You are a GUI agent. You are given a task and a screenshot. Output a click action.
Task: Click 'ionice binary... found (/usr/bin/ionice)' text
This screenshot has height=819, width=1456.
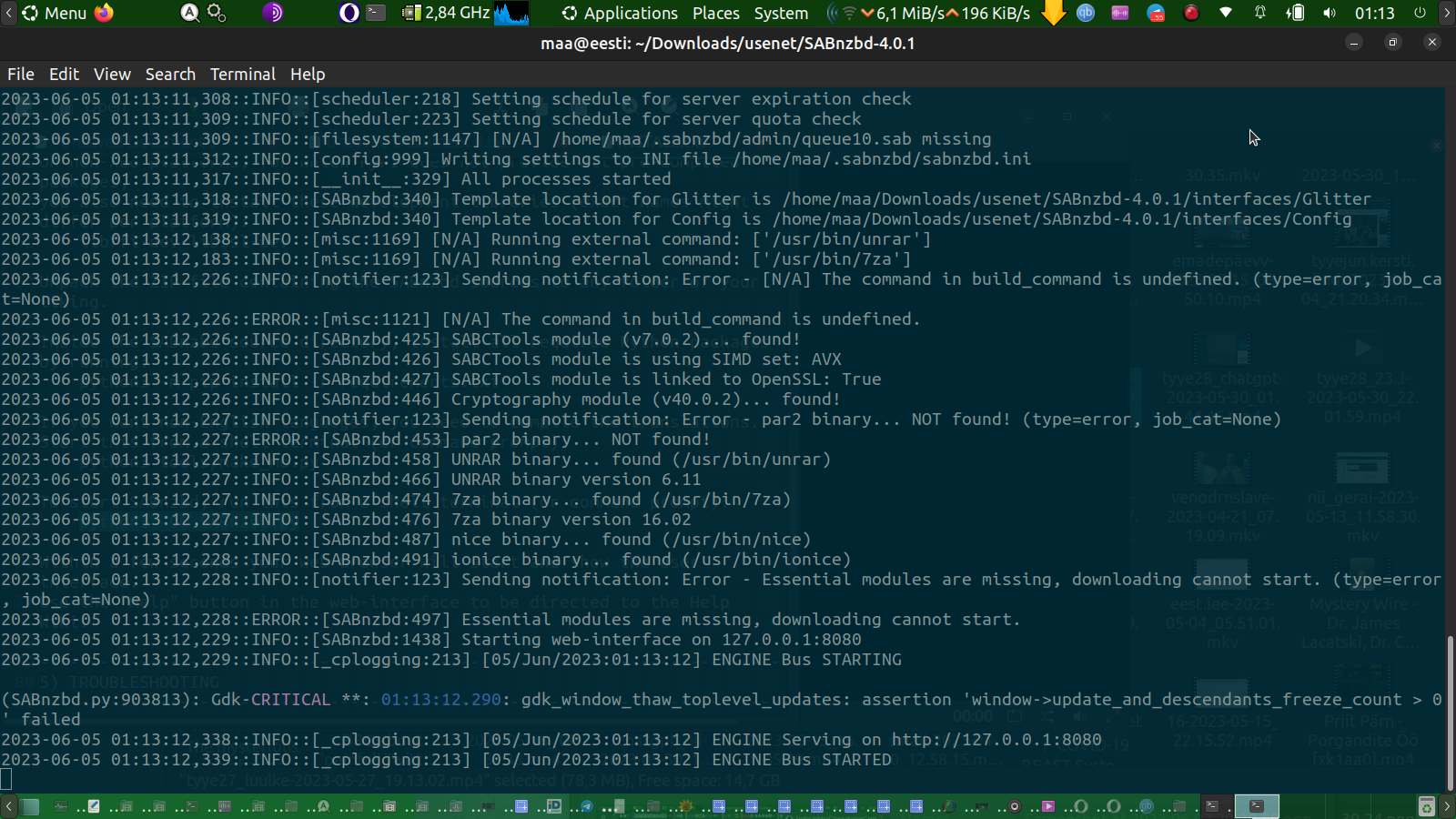[652, 560]
